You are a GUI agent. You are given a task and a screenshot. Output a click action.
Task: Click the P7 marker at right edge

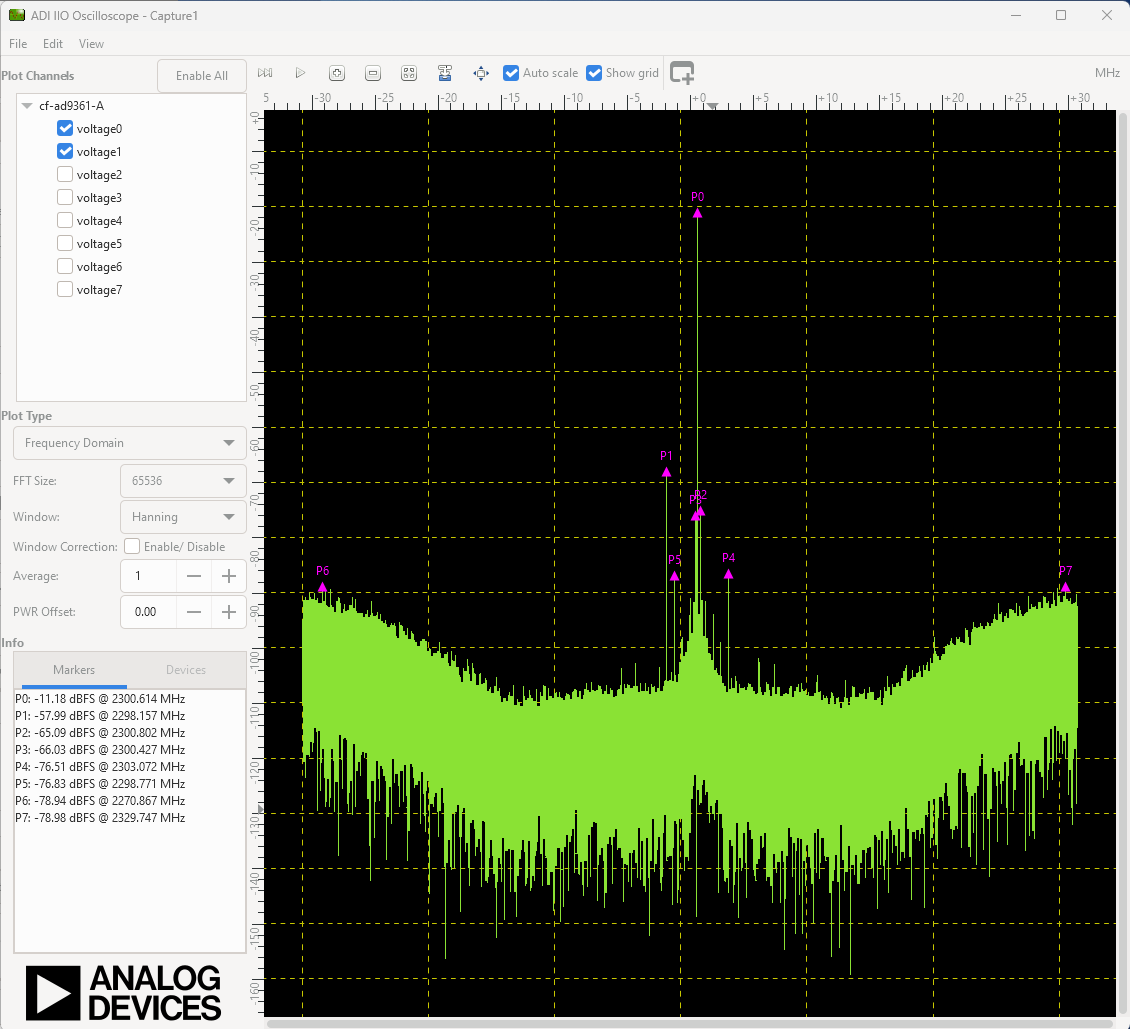coord(1065,587)
